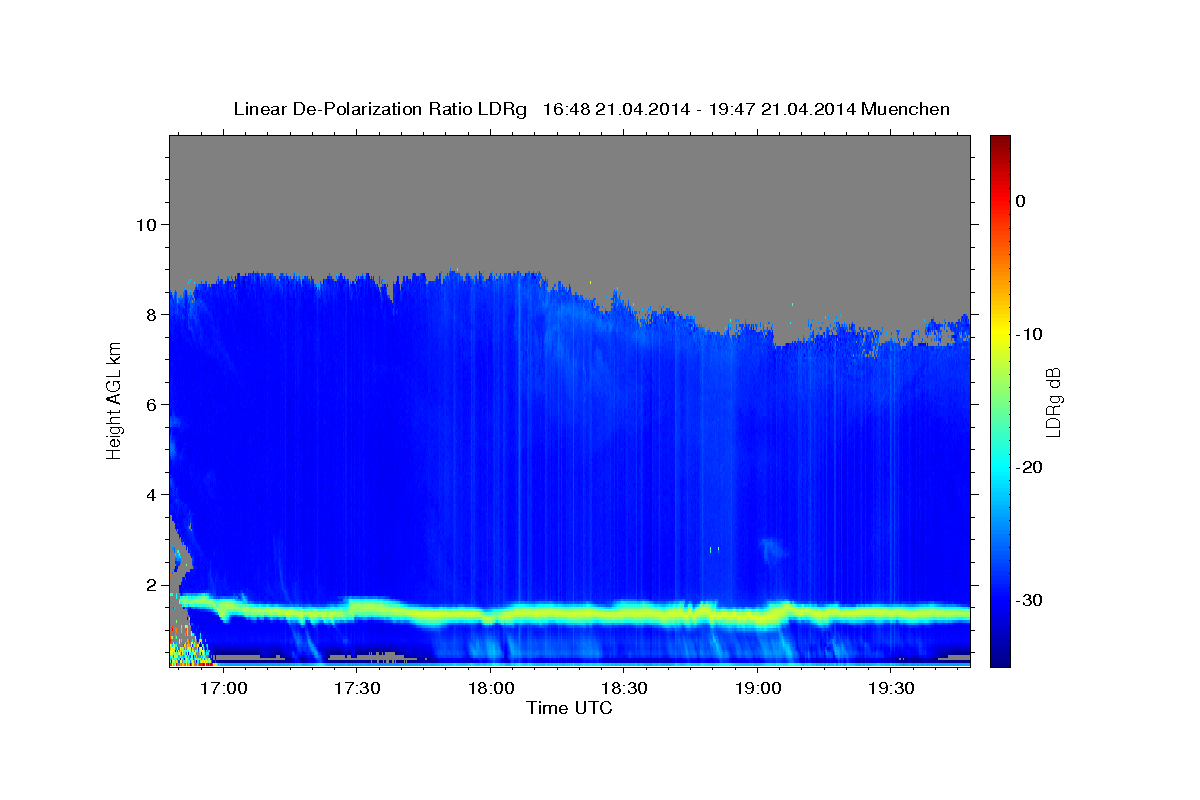Select the 18:00 time tick label
Viewport: 1200px width, 800px height.
click(x=490, y=689)
